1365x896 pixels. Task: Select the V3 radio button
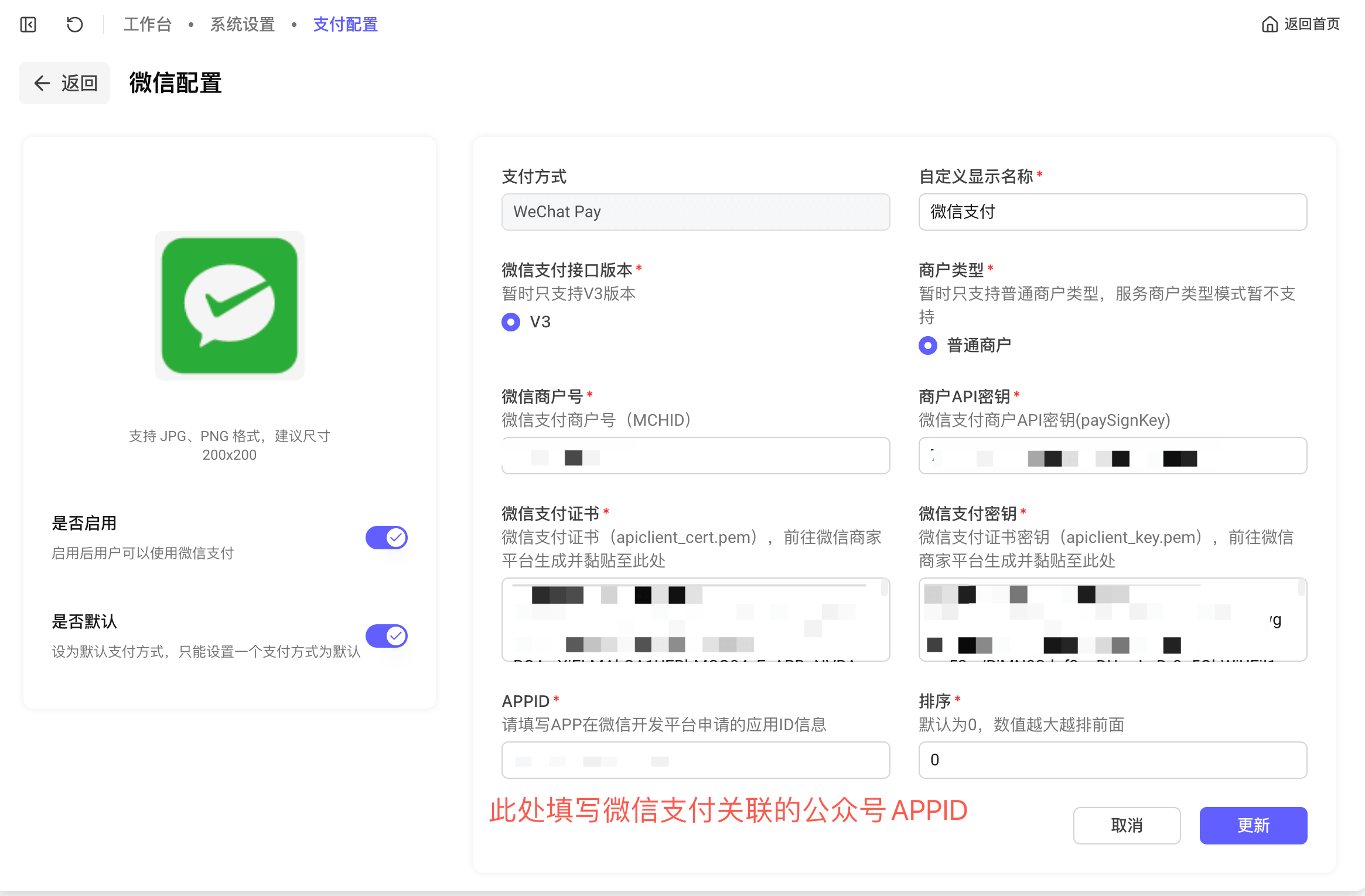pos(511,322)
